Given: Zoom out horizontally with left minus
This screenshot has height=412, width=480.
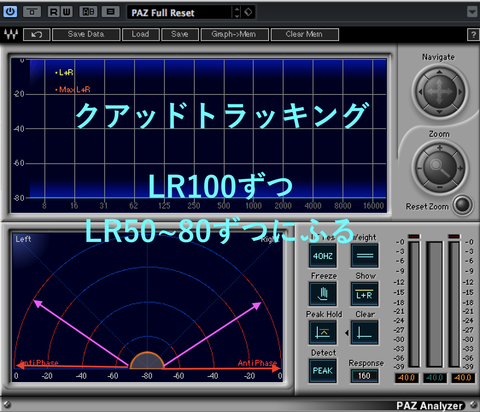Looking at the screenshot, I should click(419, 168).
